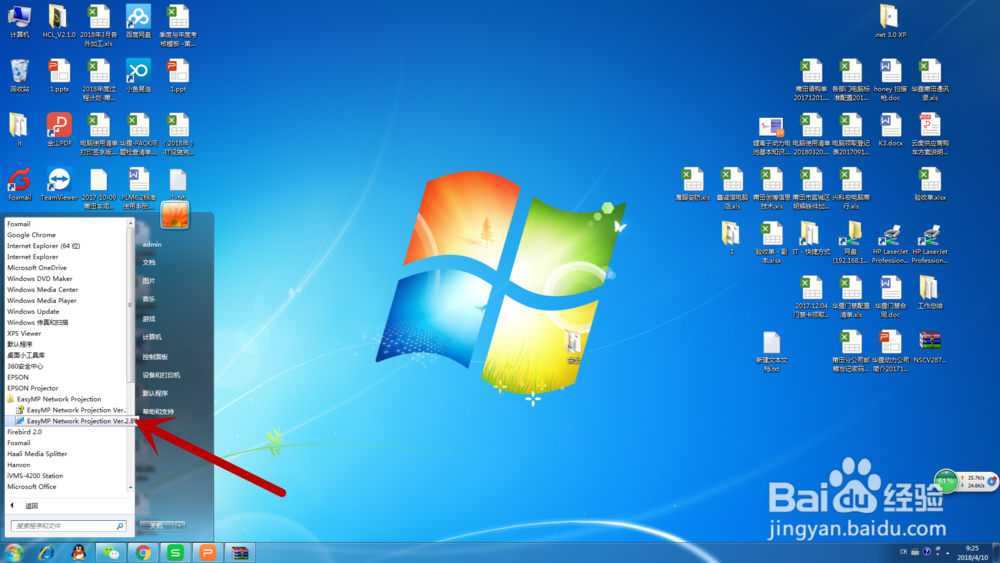Select the Foxmail desktop shortcut icon
Screen dimensions: 1000x563
click(x=19, y=184)
